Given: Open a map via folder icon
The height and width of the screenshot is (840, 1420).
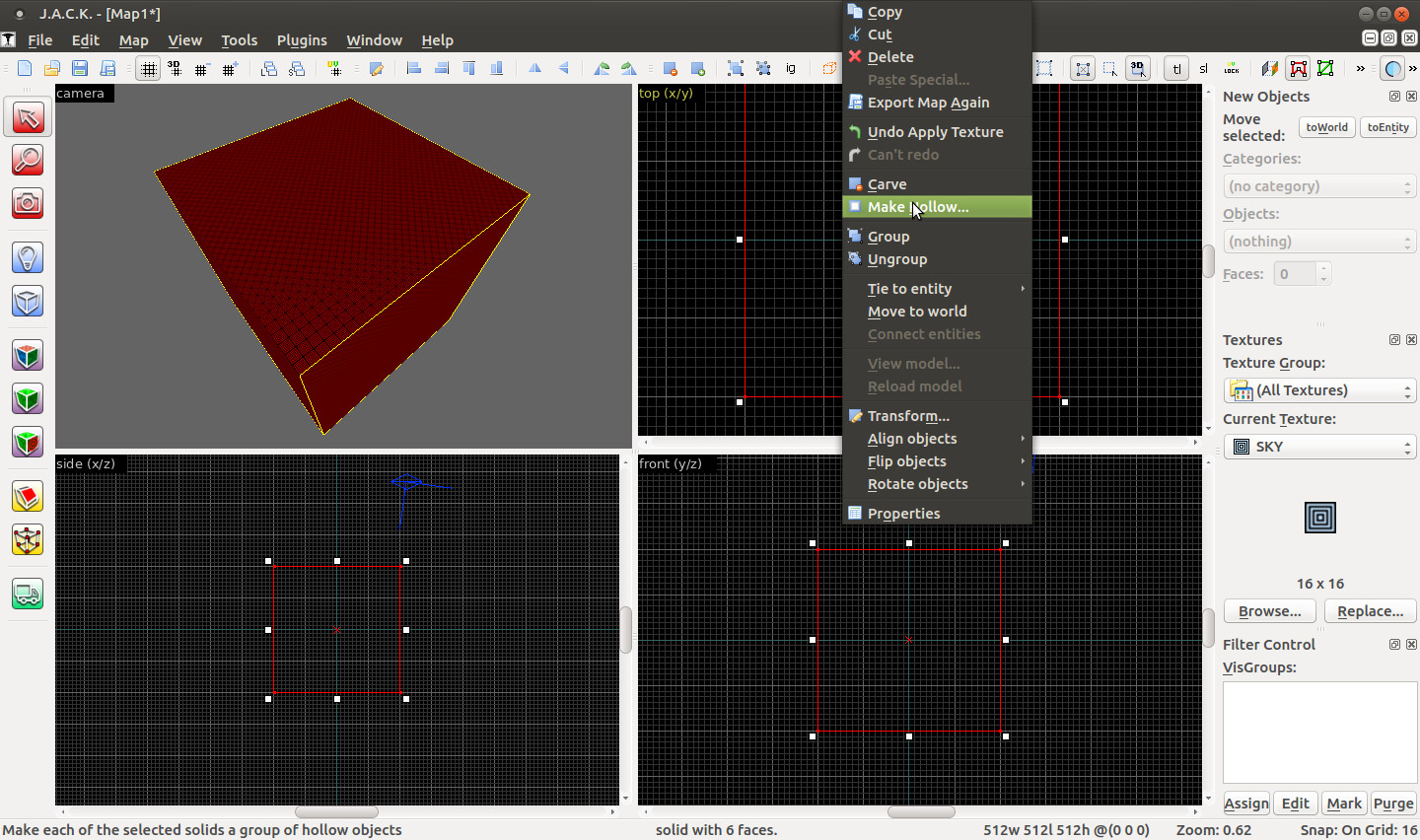Looking at the screenshot, I should pos(52,68).
